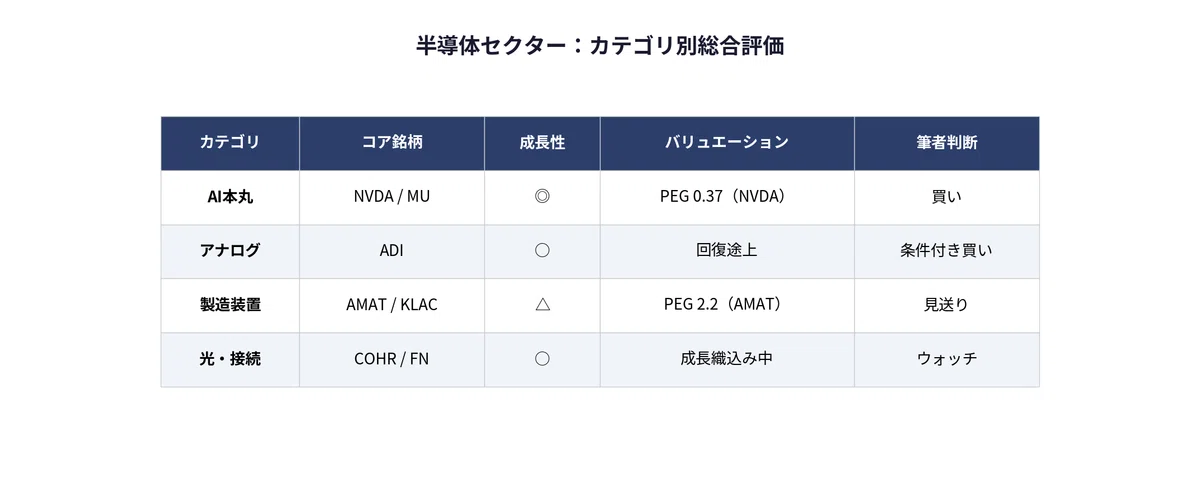Click the 買い judgment cell
Viewport: 1200px width, 503px height.
pyautogui.click(x=946, y=197)
